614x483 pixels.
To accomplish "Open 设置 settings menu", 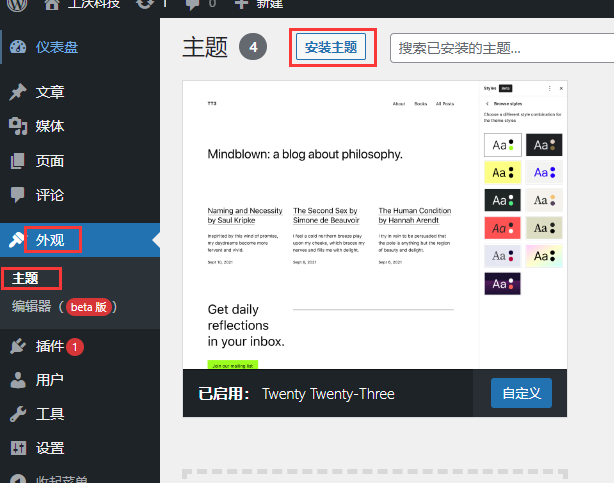I will 50,448.
